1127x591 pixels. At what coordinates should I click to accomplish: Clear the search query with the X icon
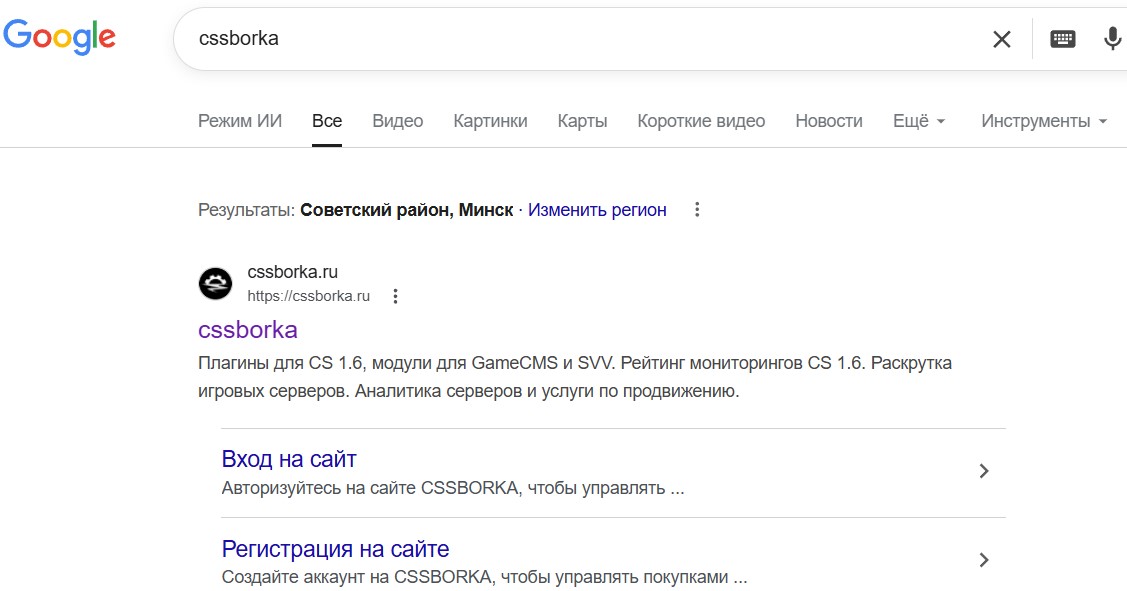click(1000, 38)
